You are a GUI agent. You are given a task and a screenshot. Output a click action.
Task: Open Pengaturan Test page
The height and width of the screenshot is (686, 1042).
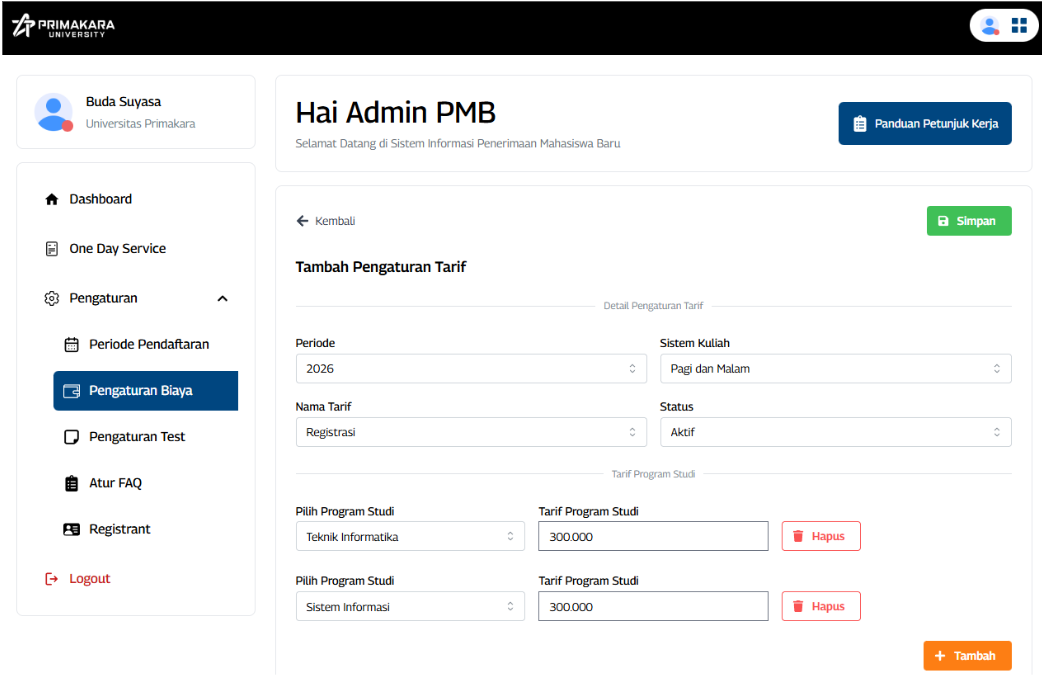(x=137, y=437)
